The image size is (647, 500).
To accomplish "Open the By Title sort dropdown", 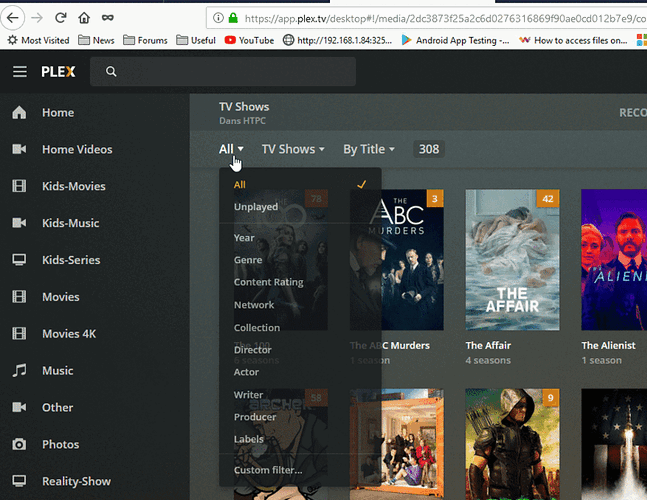I will point(369,149).
